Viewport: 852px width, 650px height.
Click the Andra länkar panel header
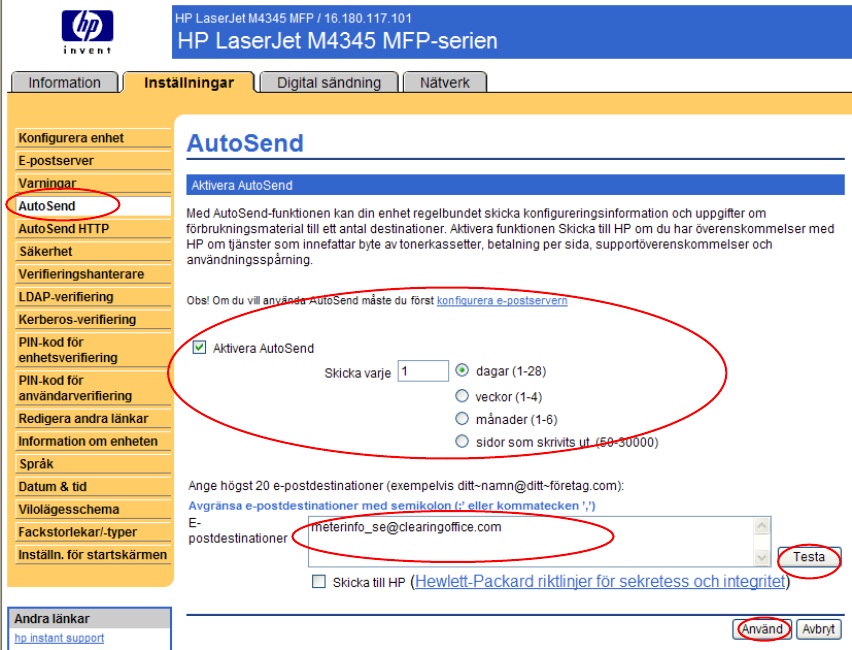click(90, 618)
